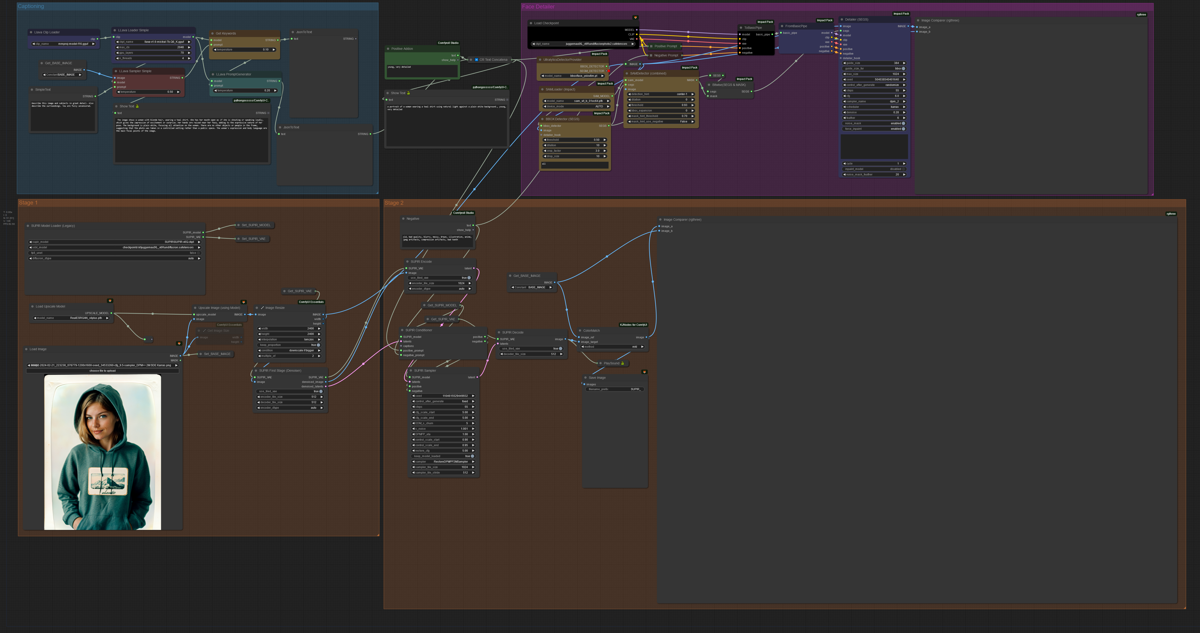The image size is (1200, 633).
Task: Click the speaker icon on the PlaySound node
Action: click(622, 363)
